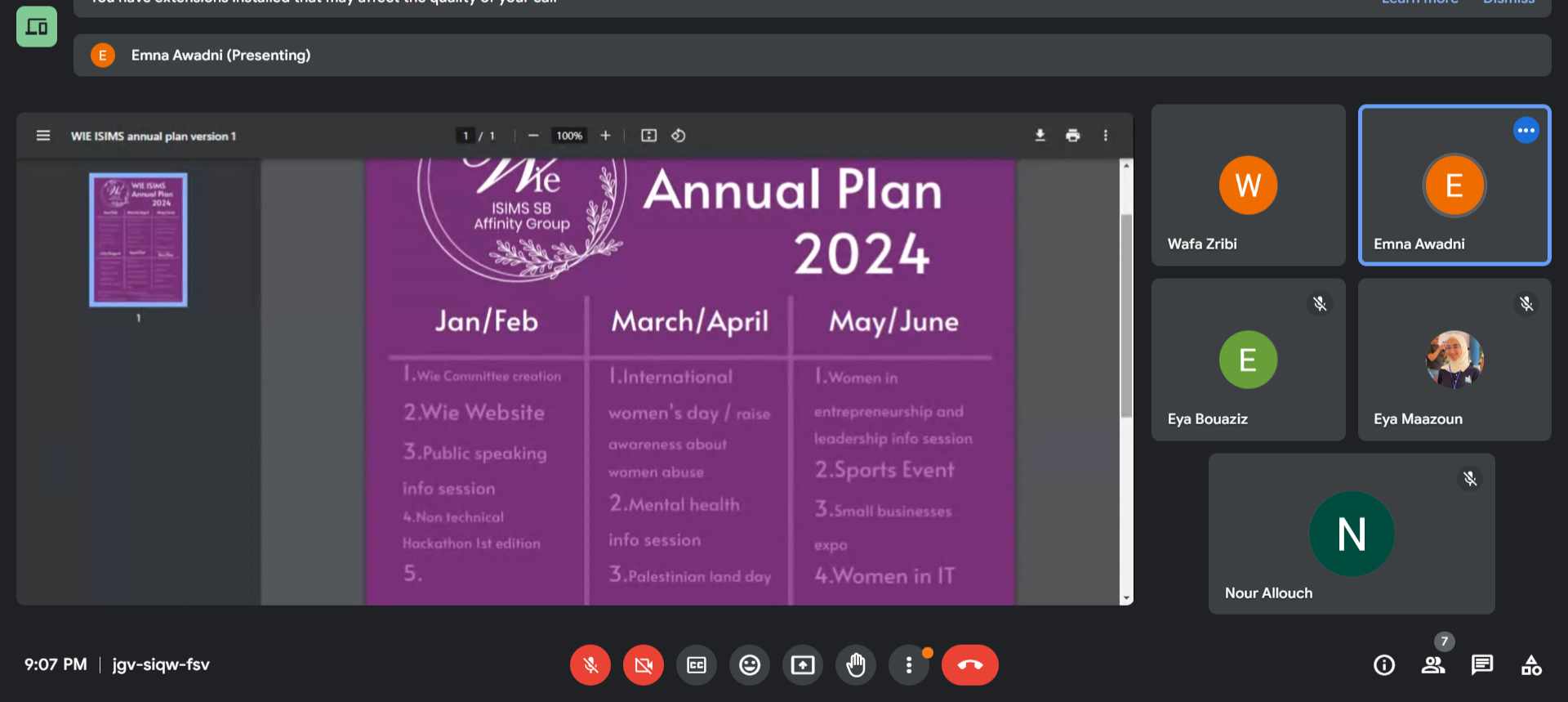
Task: Open more options in call controls
Action: (909, 665)
